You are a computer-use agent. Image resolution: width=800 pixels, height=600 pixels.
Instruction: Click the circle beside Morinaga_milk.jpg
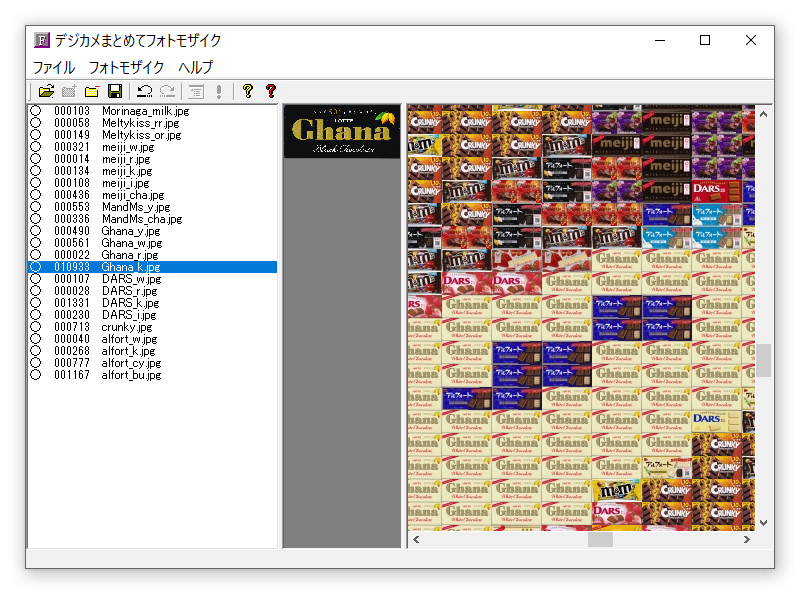pos(35,111)
